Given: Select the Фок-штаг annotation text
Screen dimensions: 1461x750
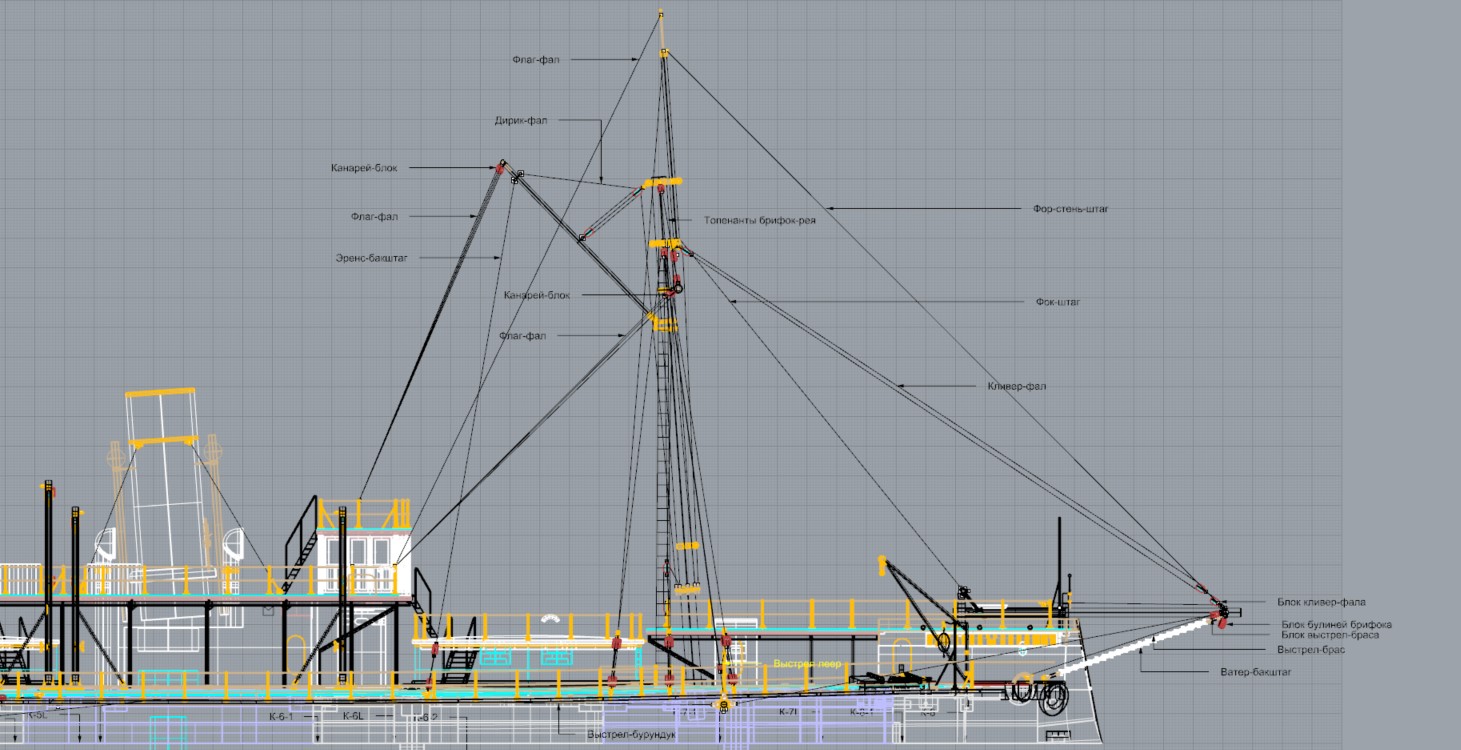Looking at the screenshot, I should pos(1058,301).
